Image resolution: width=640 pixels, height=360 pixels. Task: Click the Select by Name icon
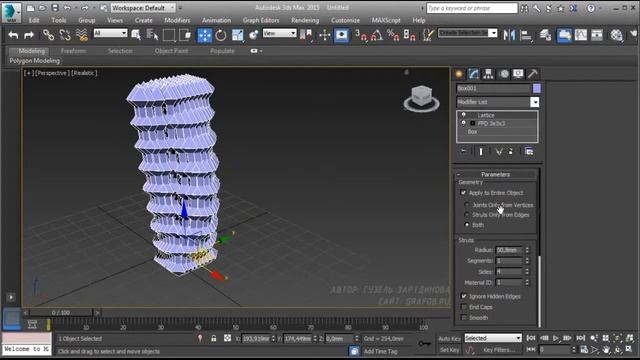(152, 35)
